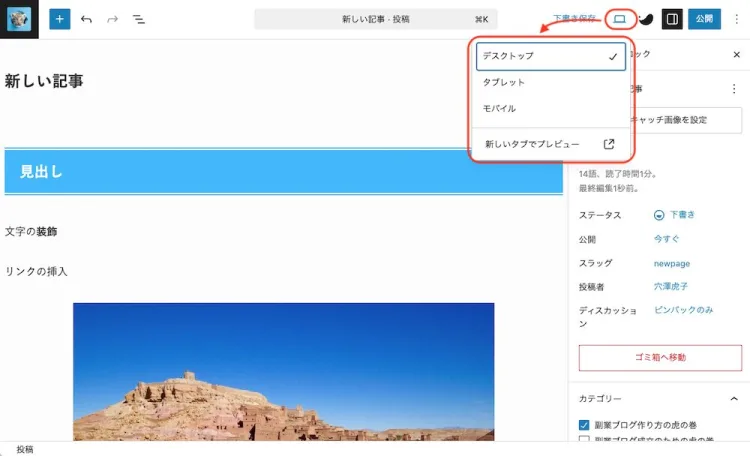The image size is (750, 456).
Task: Change author 穴澤虎子
Action: (x=671, y=286)
